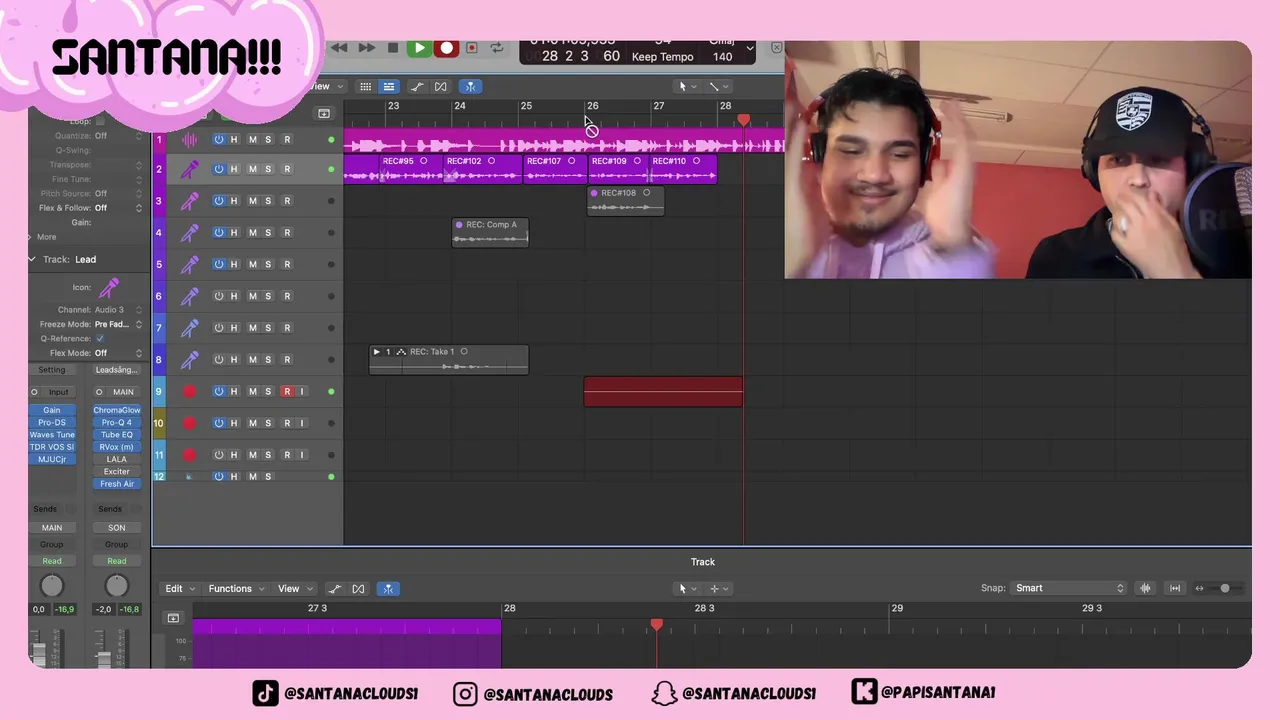Click the track icon in inspector
The width and height of the screenshot is (1280, 720).
click(x=109, y=287)
